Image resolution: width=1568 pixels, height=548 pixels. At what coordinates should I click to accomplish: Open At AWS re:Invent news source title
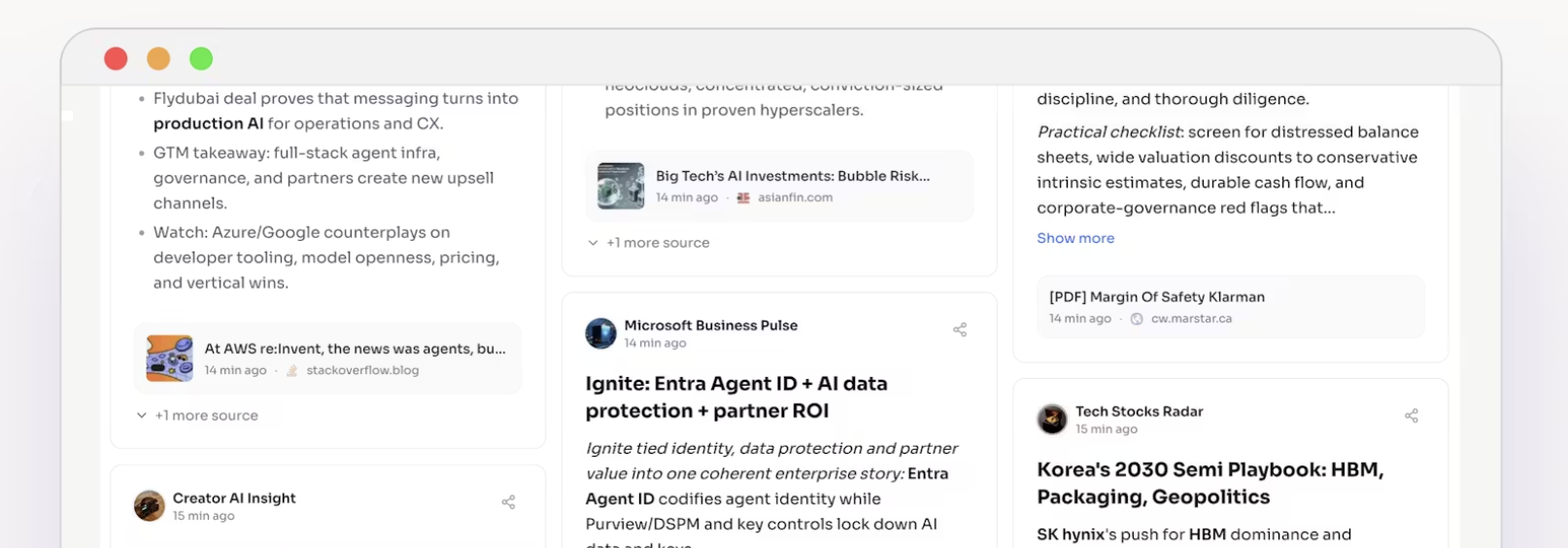(x=355, y=349)
